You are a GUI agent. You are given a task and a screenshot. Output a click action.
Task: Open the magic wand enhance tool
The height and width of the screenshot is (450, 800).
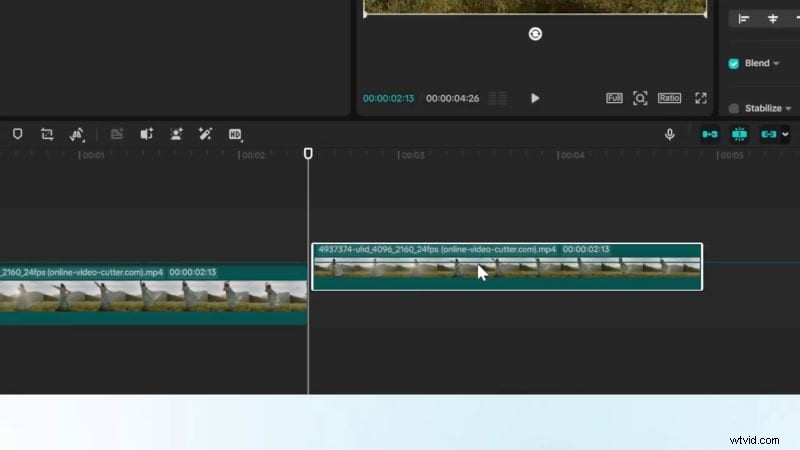(x=206, y=134)
